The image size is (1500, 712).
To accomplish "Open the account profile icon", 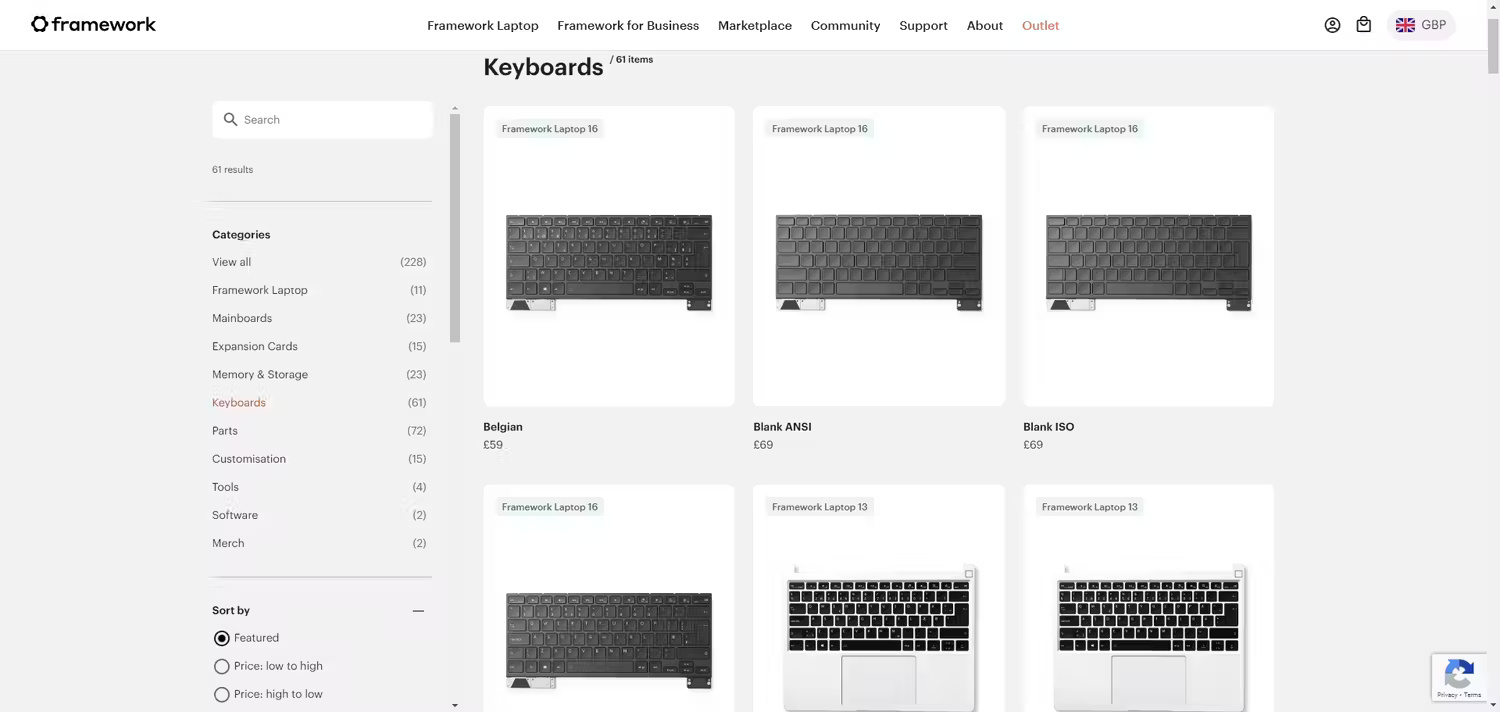I will point(1332,24).
